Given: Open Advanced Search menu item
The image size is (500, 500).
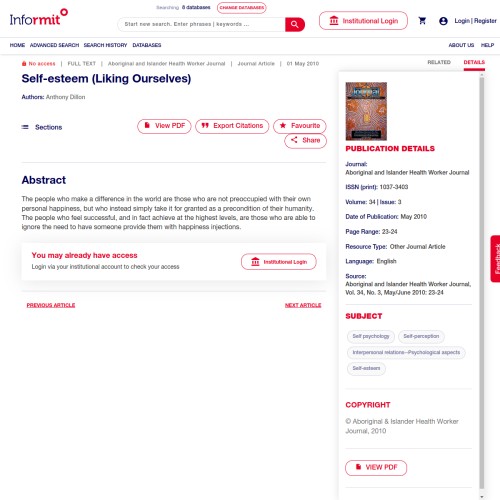Looking at the screenshot, I should click(54, 45).
